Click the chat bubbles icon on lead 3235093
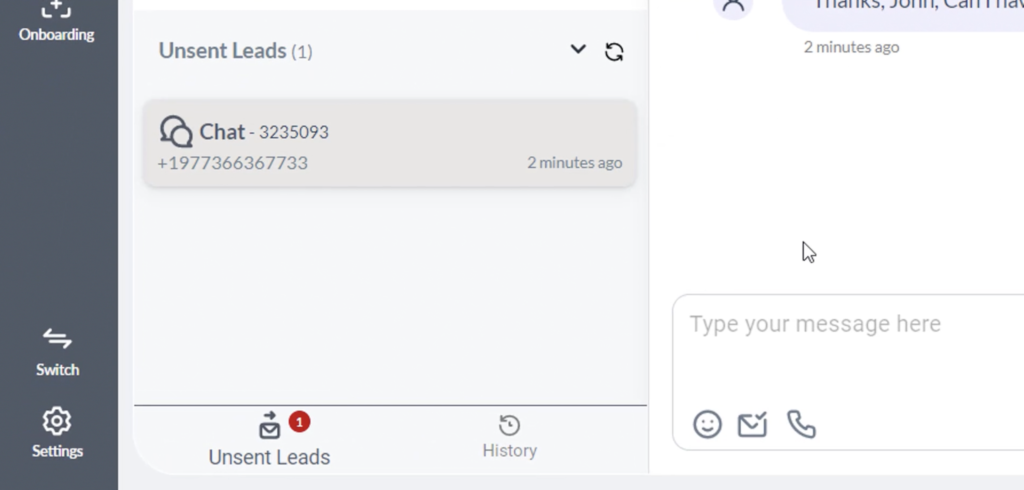This screenshot has height=490, width=1024. pyautogui.click(x=176, y=132)
